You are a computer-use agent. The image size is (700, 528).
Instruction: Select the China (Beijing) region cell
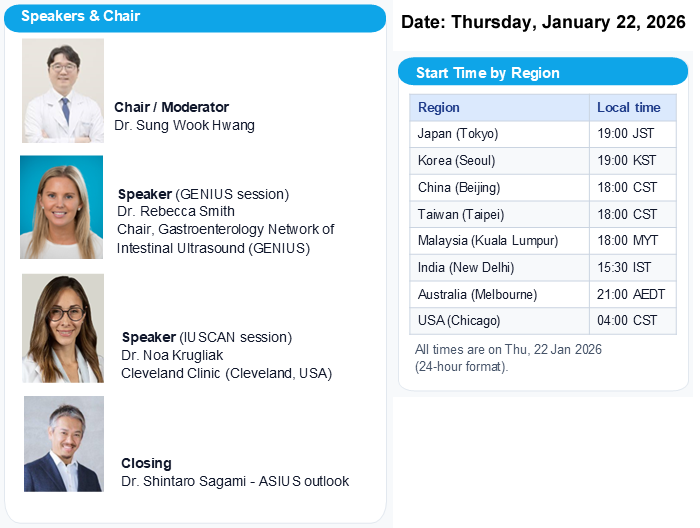pos(458,188)
